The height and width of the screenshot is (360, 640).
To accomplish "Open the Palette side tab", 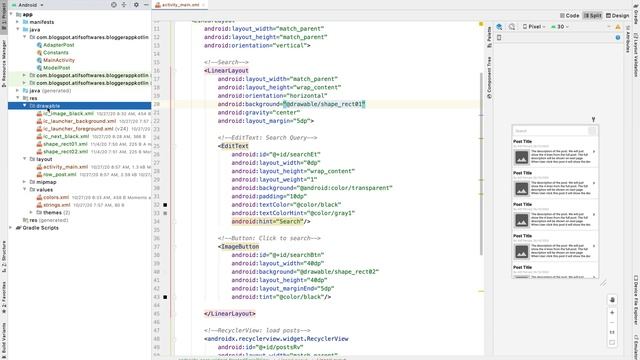I will (x=489, y=37).
